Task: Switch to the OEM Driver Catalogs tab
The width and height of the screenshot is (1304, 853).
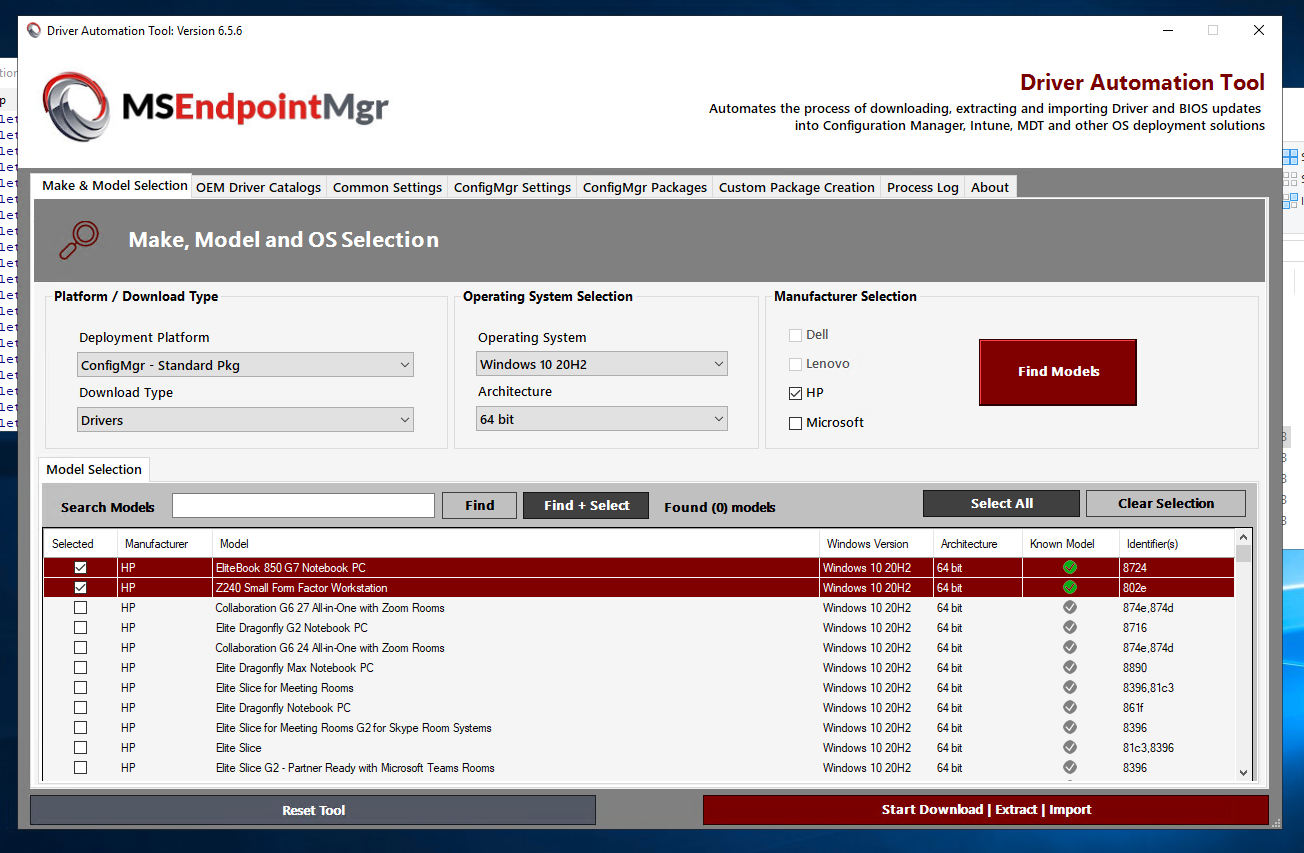Action: pyautogui.click(x=258, y=186)
